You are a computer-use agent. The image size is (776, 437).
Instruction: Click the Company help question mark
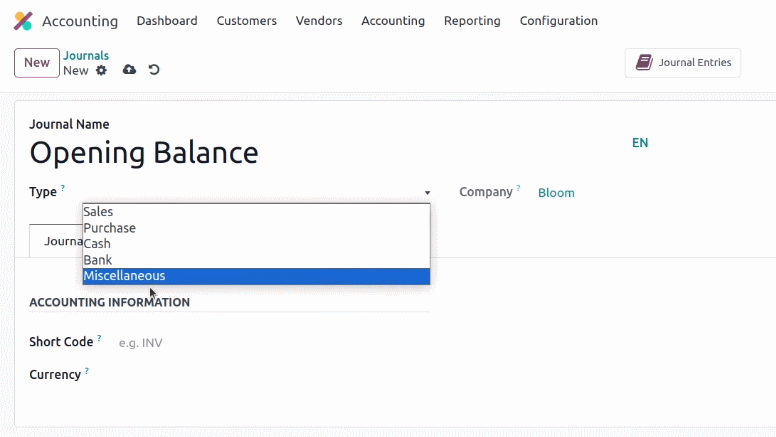[518, 188]
